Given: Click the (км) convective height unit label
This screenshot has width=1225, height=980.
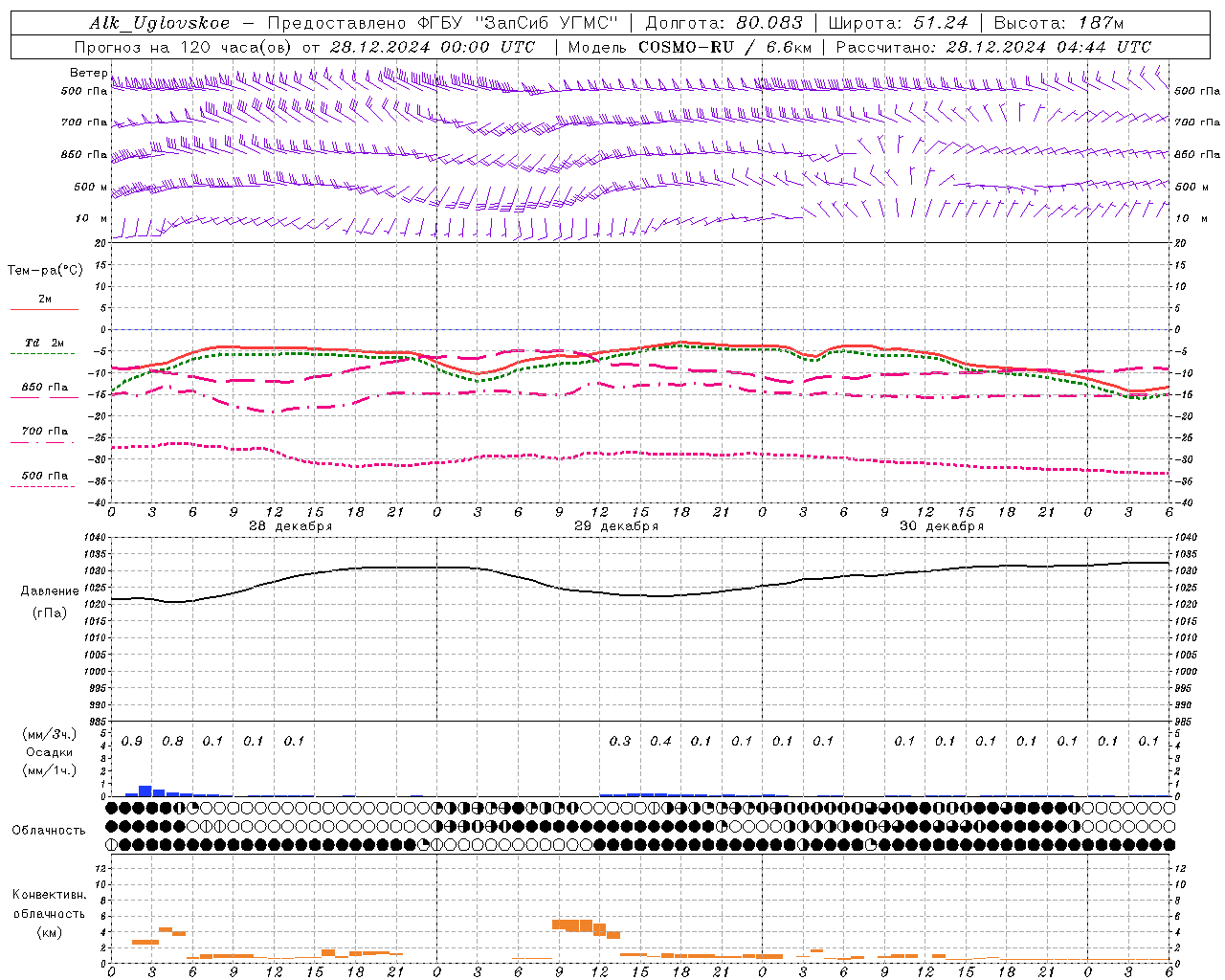Looking at the screenshot, I should [49, 932].
